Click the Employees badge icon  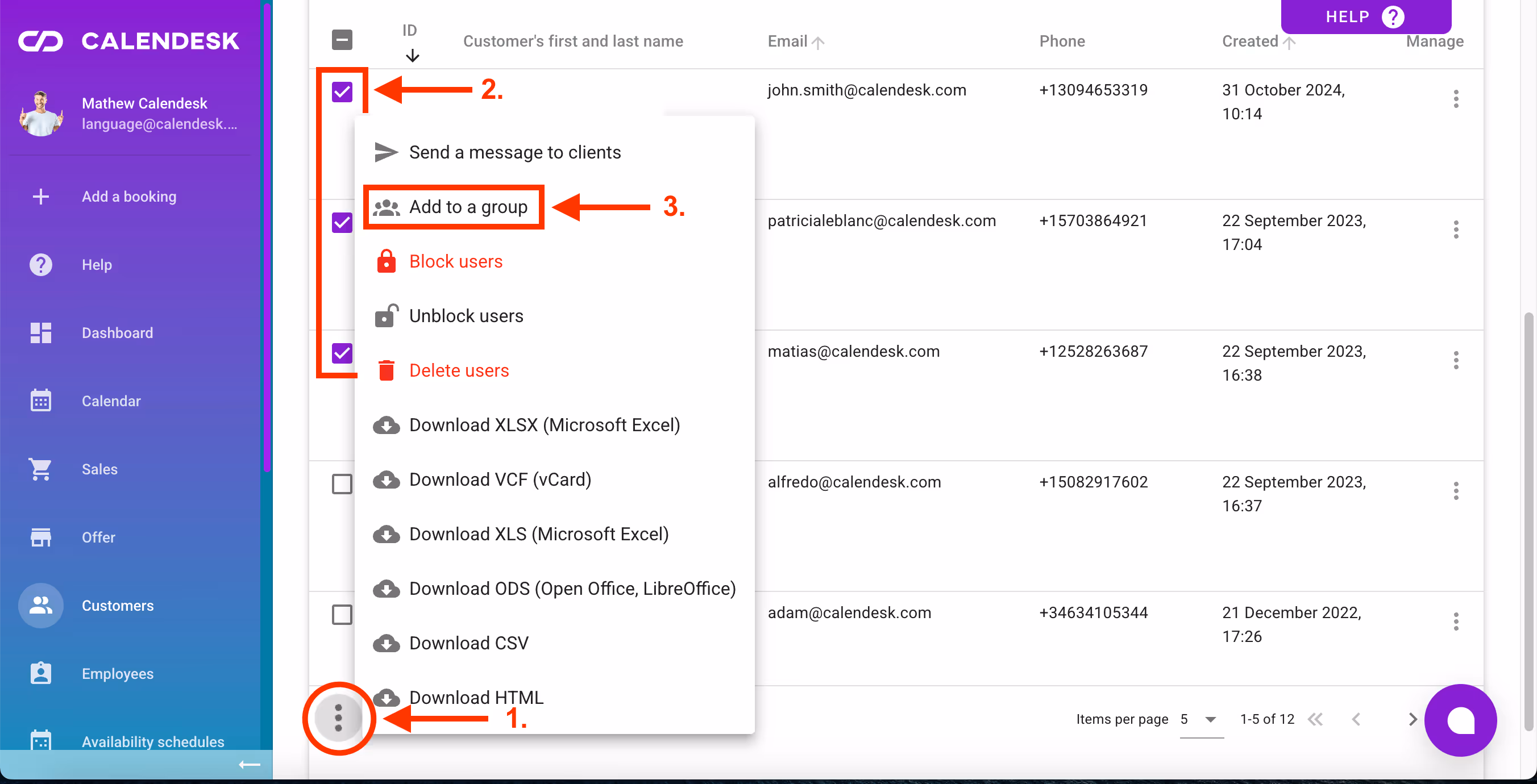pyautogui.click(x=40, y=673)
